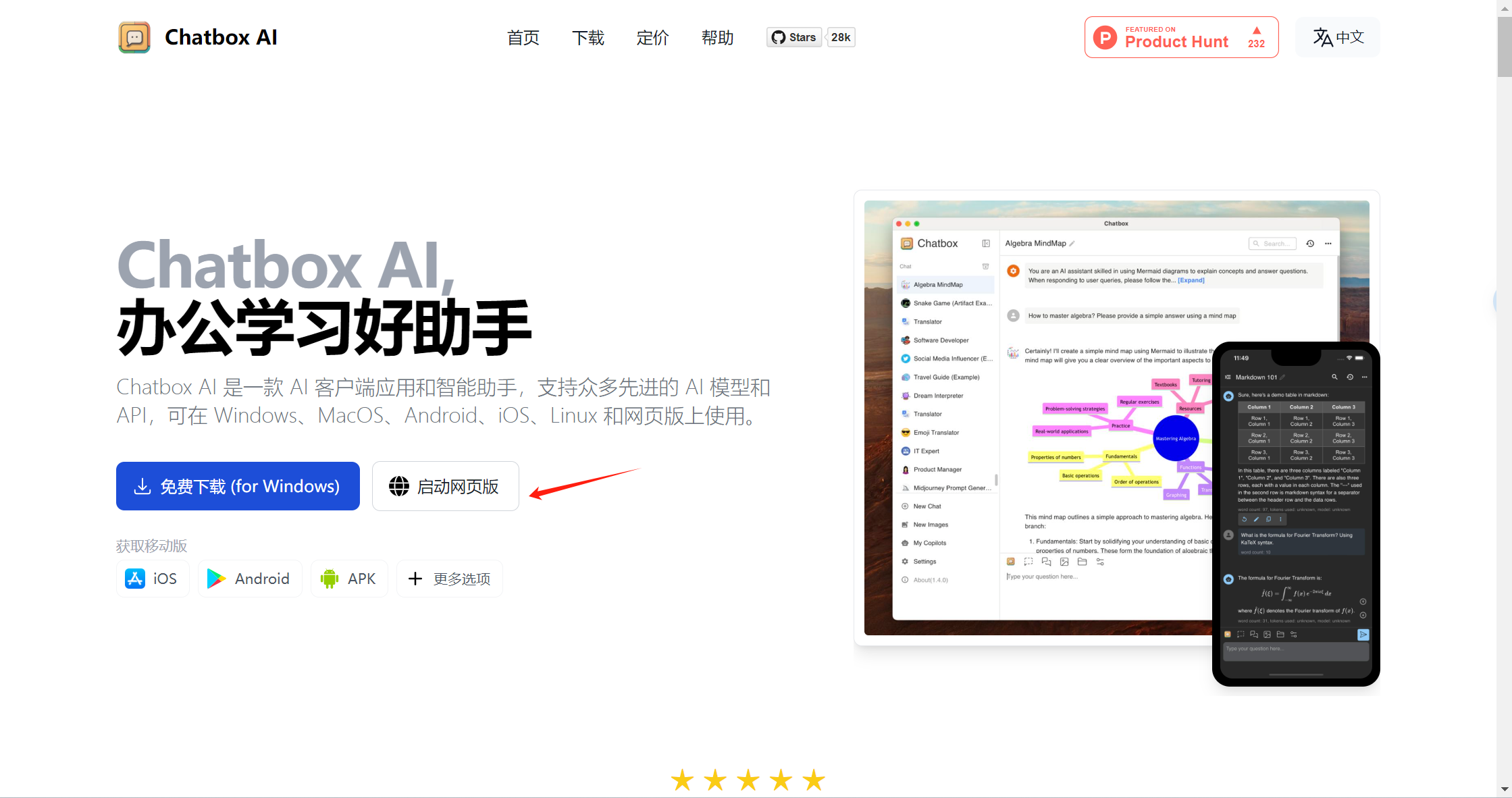This screenshot has width=1512, height=798.
Task: Open the iOS App Store download
Action: coord(153,579)
